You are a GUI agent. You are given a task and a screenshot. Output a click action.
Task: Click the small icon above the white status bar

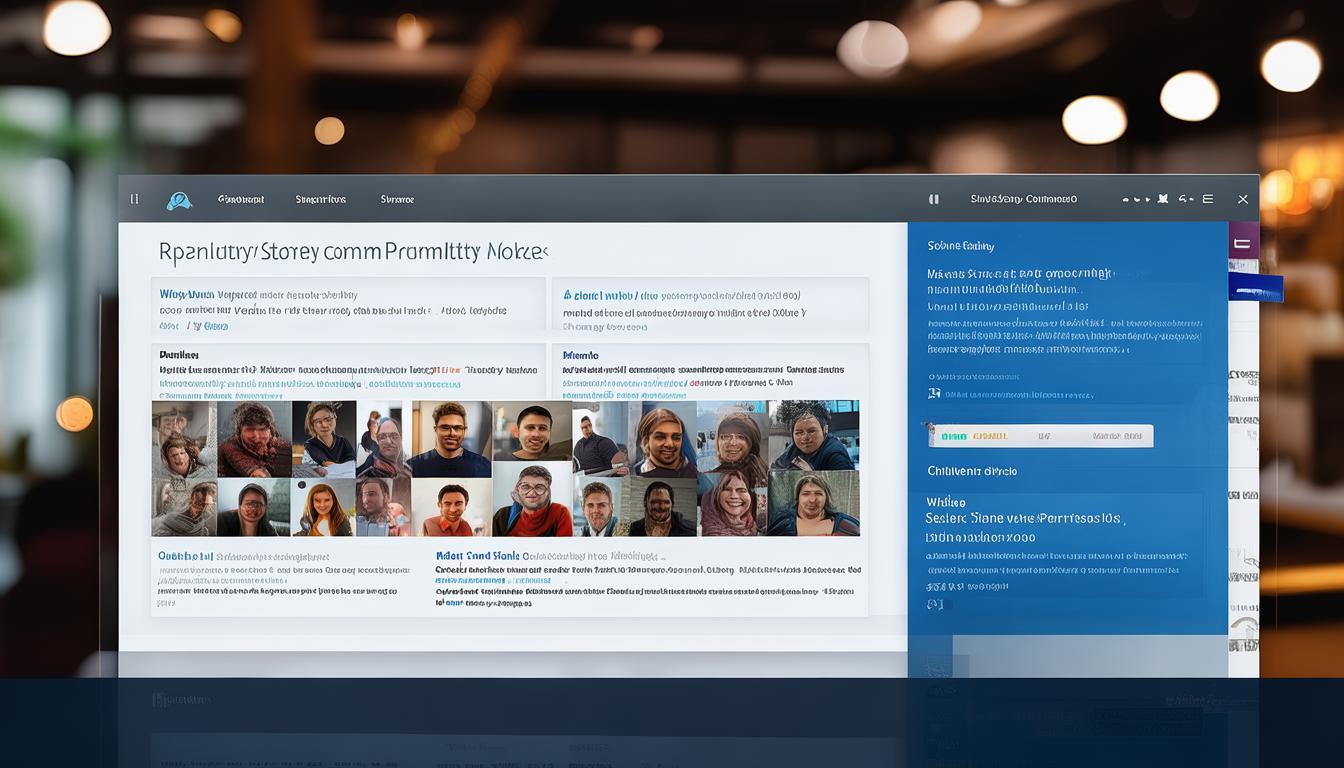934,393
